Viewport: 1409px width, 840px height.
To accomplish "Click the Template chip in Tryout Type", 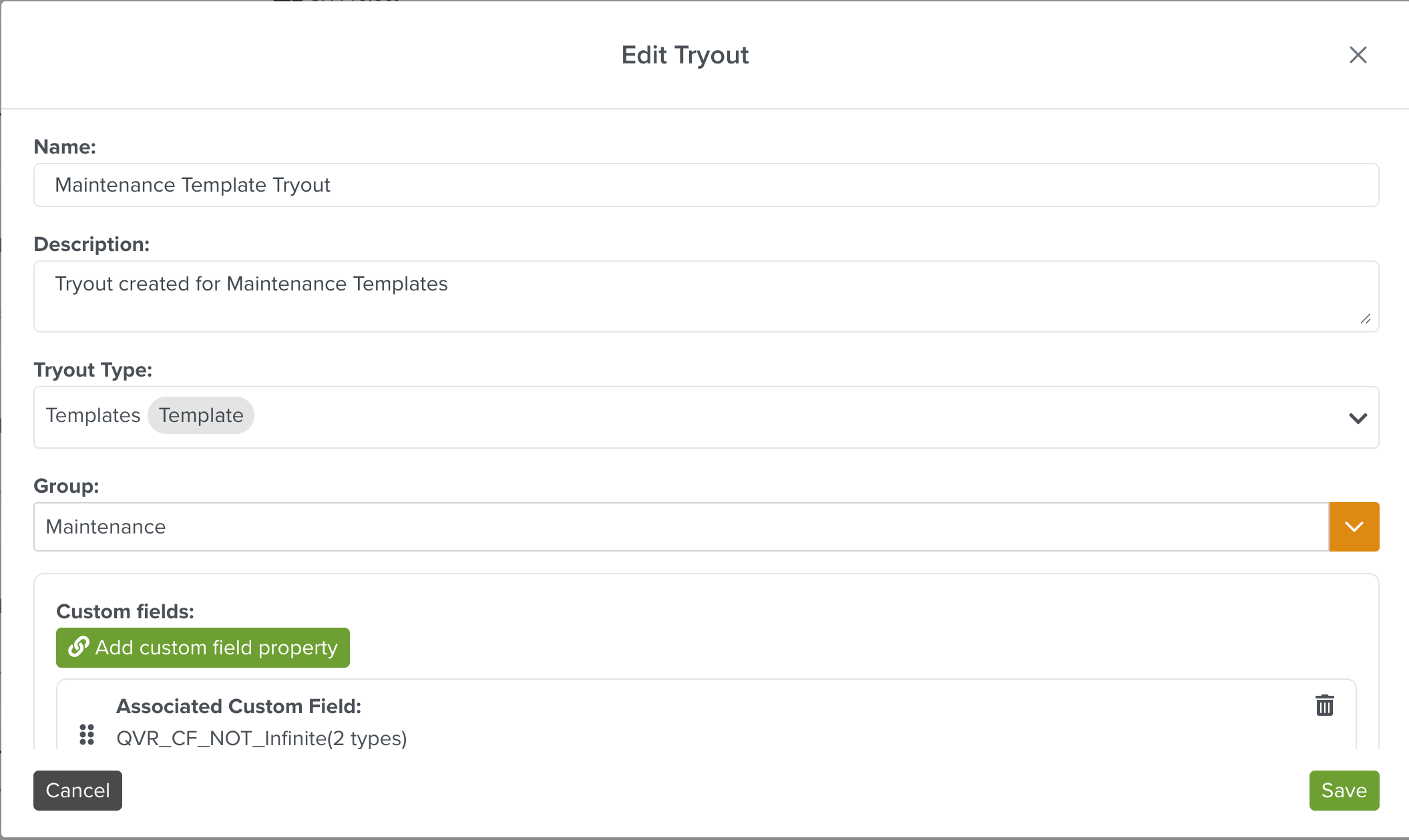I will coord(201,415).
